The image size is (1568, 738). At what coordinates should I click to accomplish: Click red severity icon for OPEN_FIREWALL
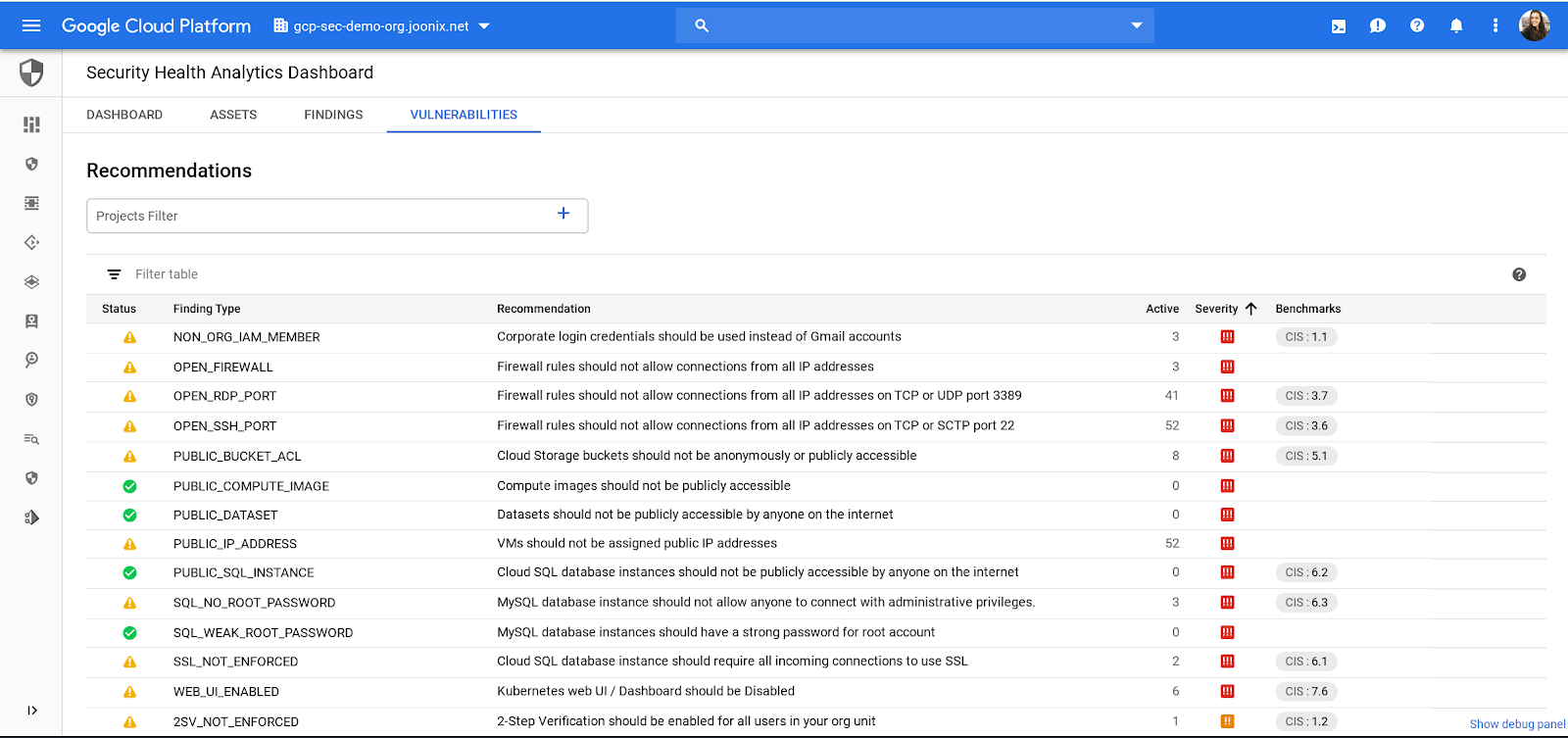coord(1227,368)
